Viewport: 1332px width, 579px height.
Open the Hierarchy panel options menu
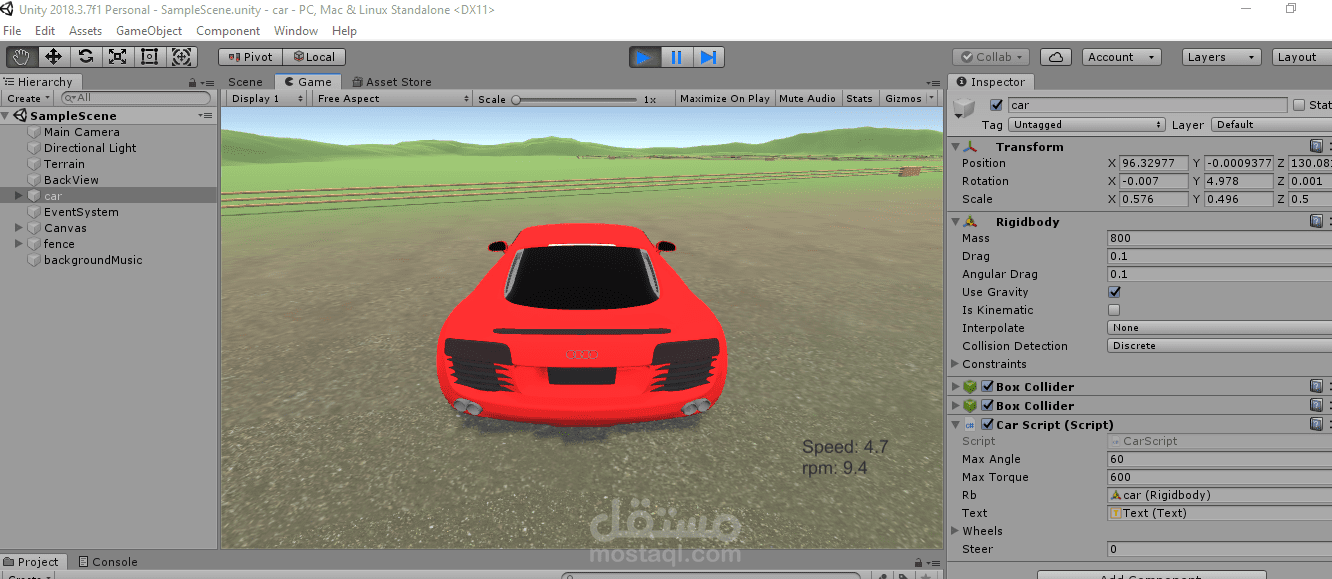[207, 83]
